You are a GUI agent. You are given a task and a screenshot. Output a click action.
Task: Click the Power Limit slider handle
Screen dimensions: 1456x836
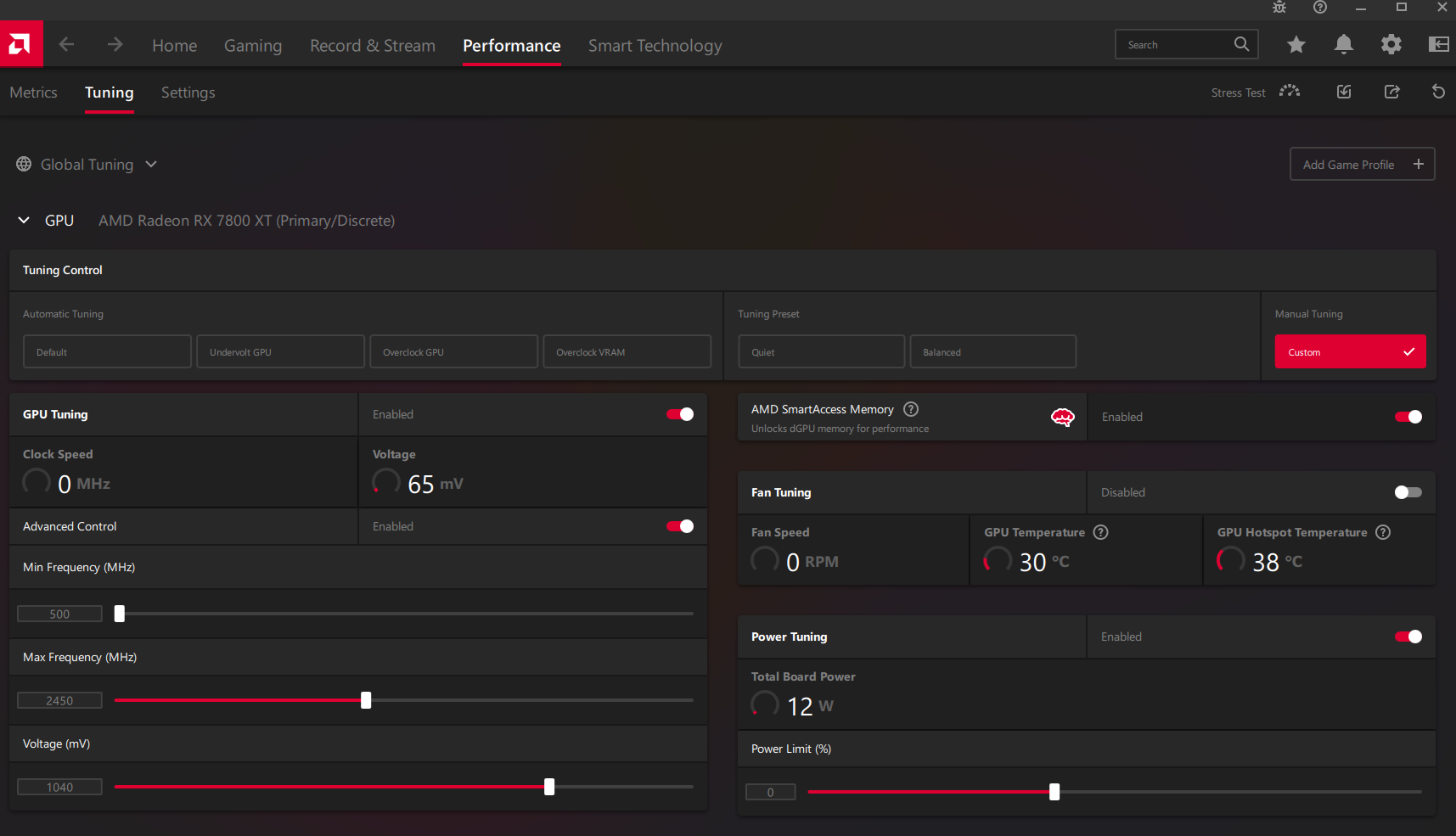pos(1054,792)
